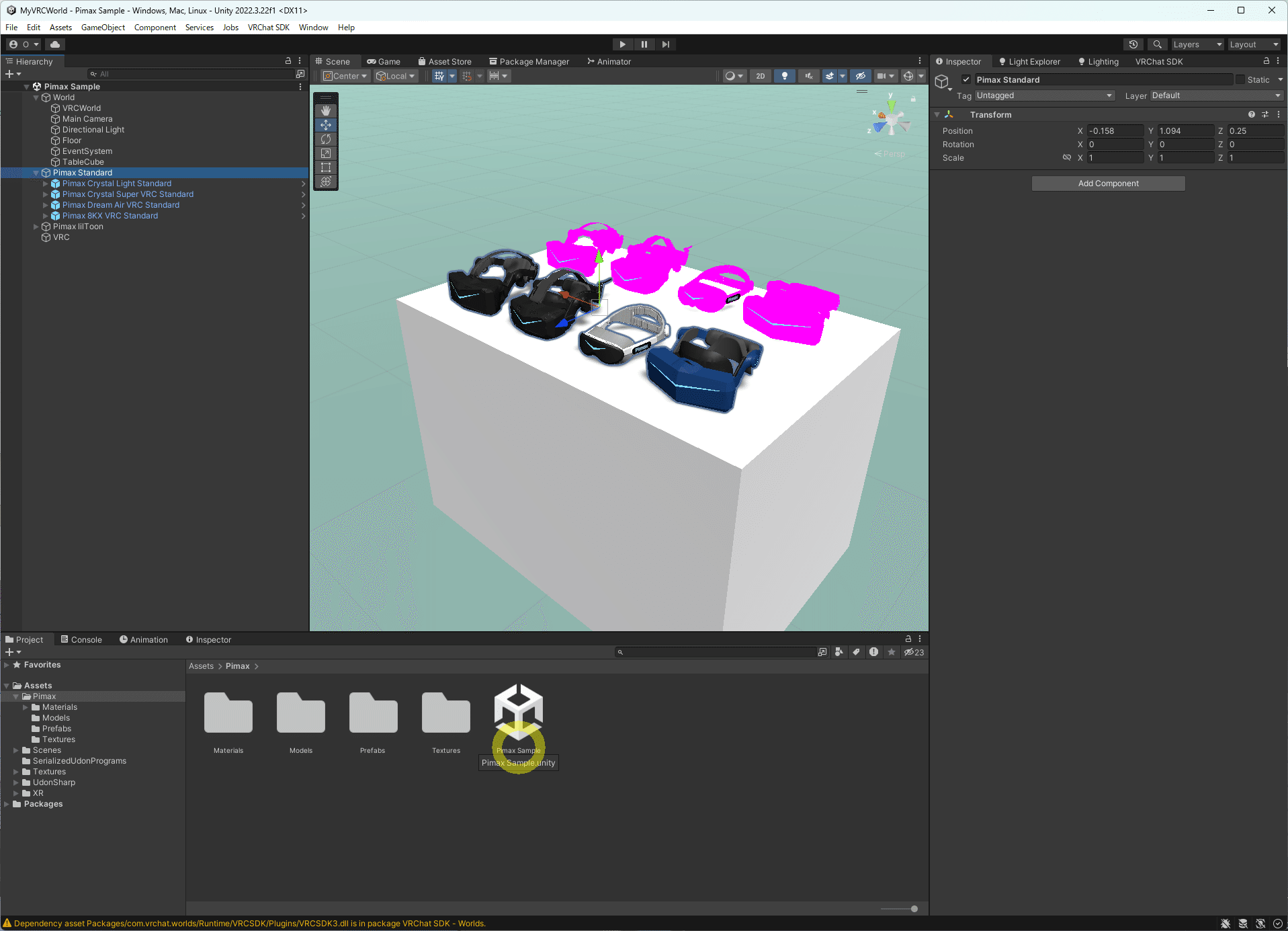Toggle the Hierarchy panel lock
Screen dimensions: 1288x931
pyautogui.click(x=288, y=61)
